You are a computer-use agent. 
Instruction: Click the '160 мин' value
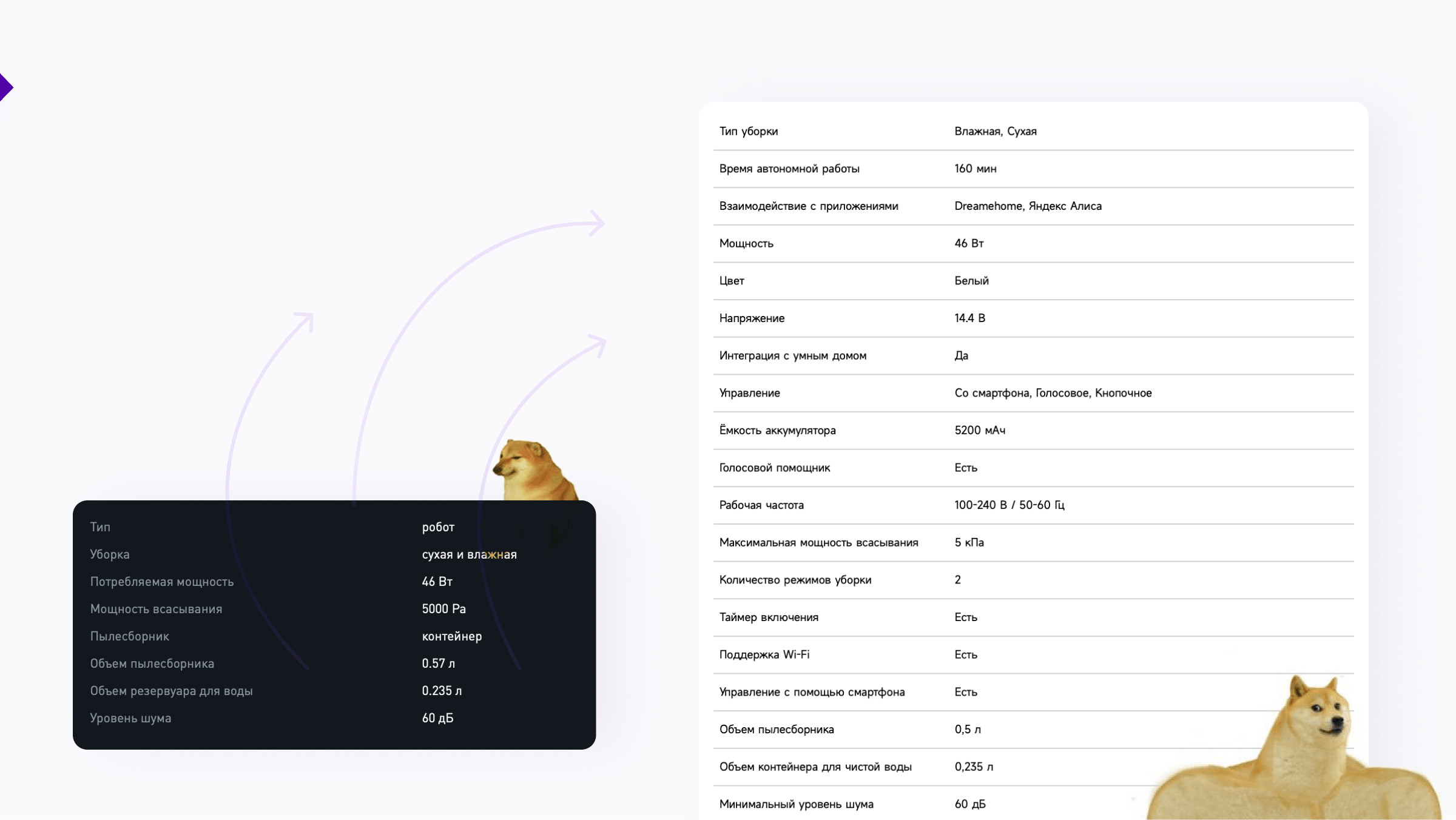pyautogui.click(x=975, y=169)
